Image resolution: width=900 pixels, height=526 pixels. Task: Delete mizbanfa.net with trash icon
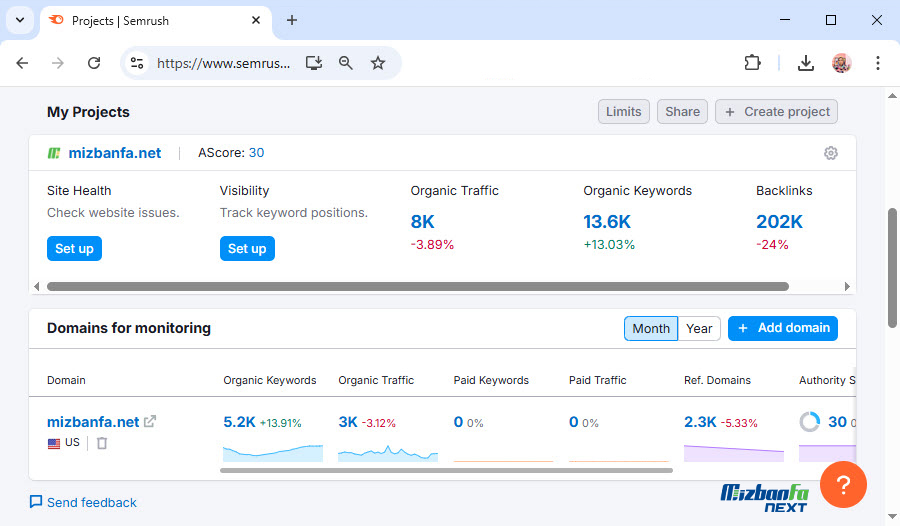(102, 443)
